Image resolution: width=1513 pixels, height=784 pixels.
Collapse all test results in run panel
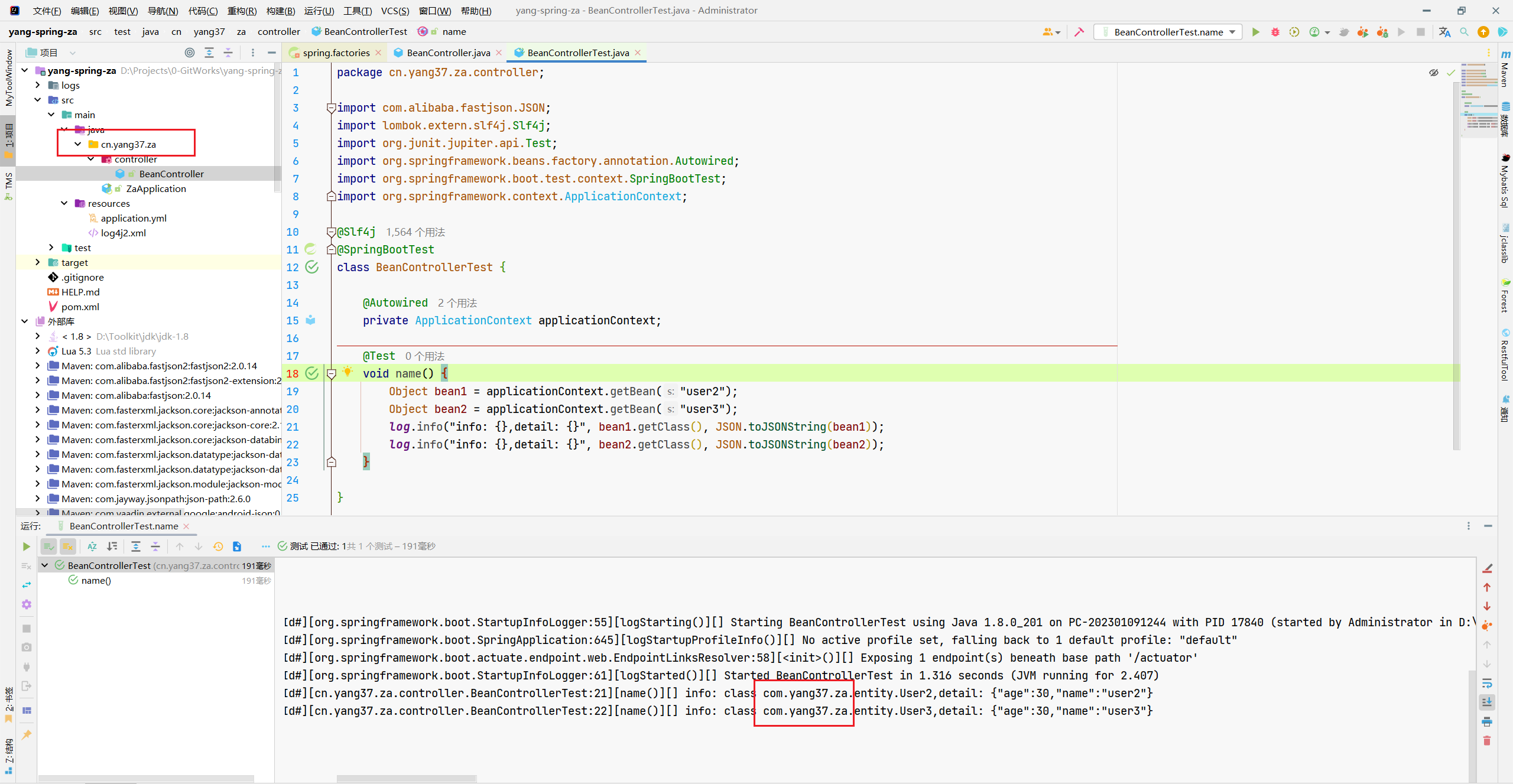tap(155, 546)
